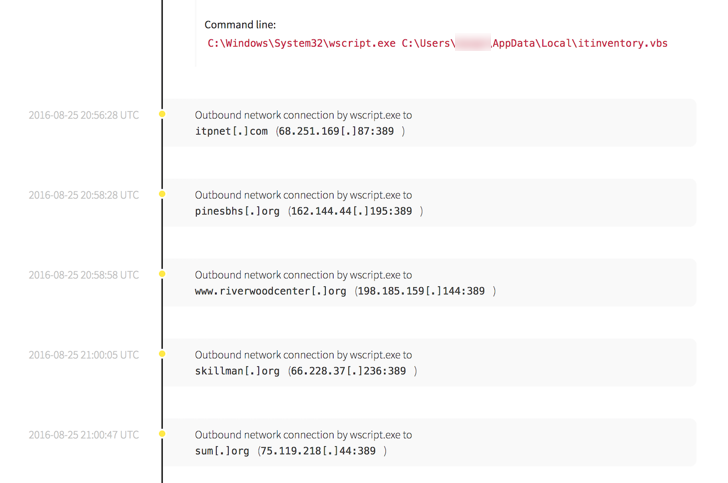Image resolution: width=728 pixels, height=483 pixels.
Task: Click the 2016-08-25 21:00:47 UTC timestamp
Action: tap(84, 435)
